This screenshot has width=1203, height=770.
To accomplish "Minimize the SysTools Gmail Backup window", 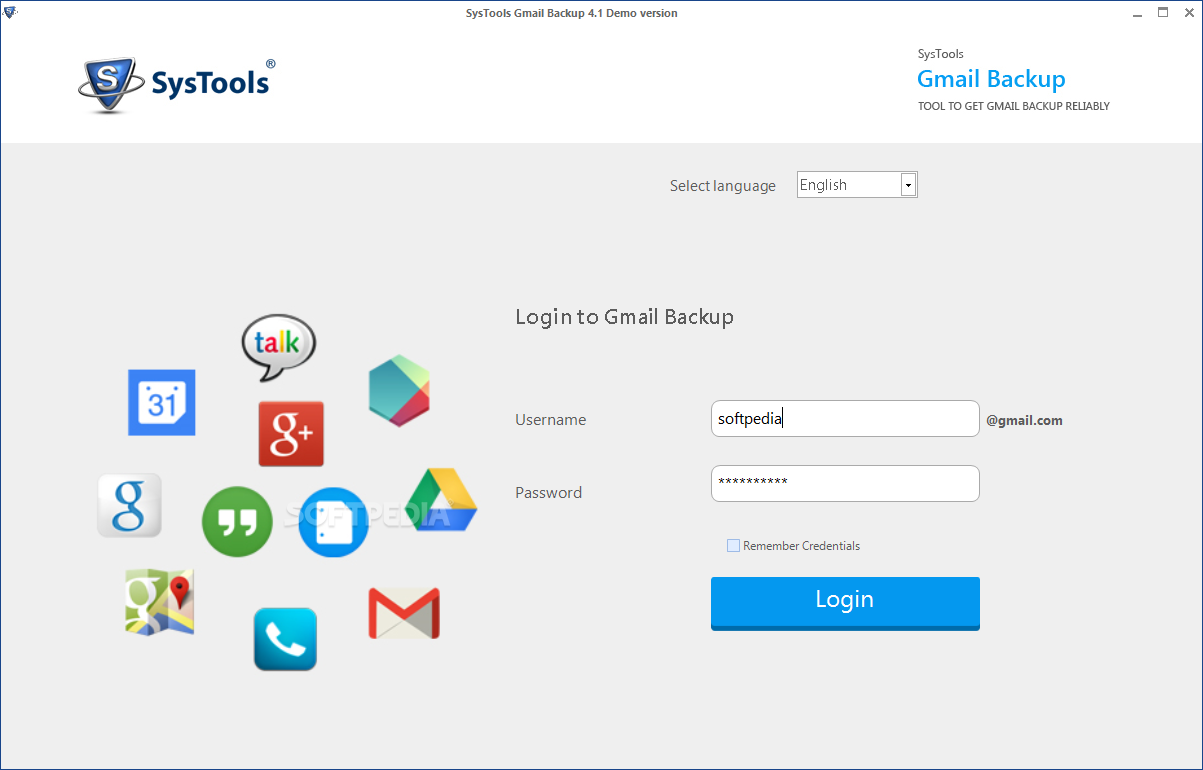I will click(x=1139, y=13).
